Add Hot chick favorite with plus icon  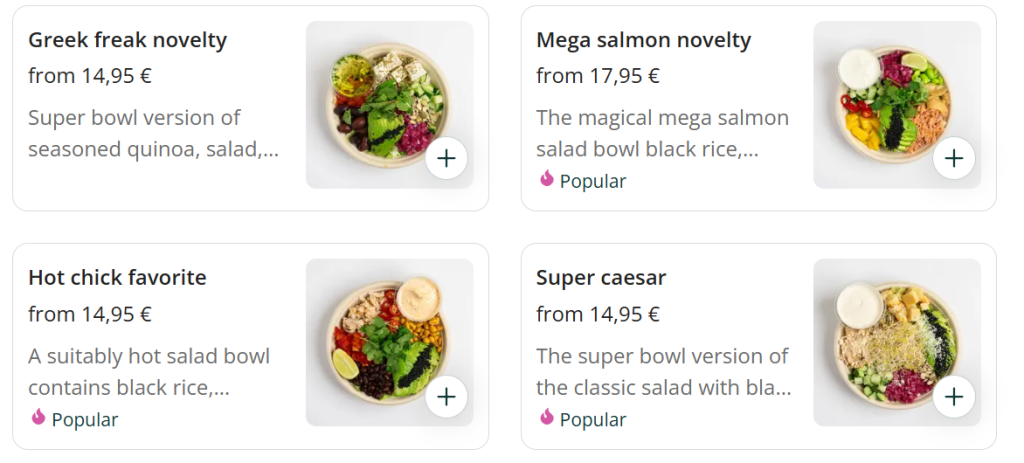point(446,397)
